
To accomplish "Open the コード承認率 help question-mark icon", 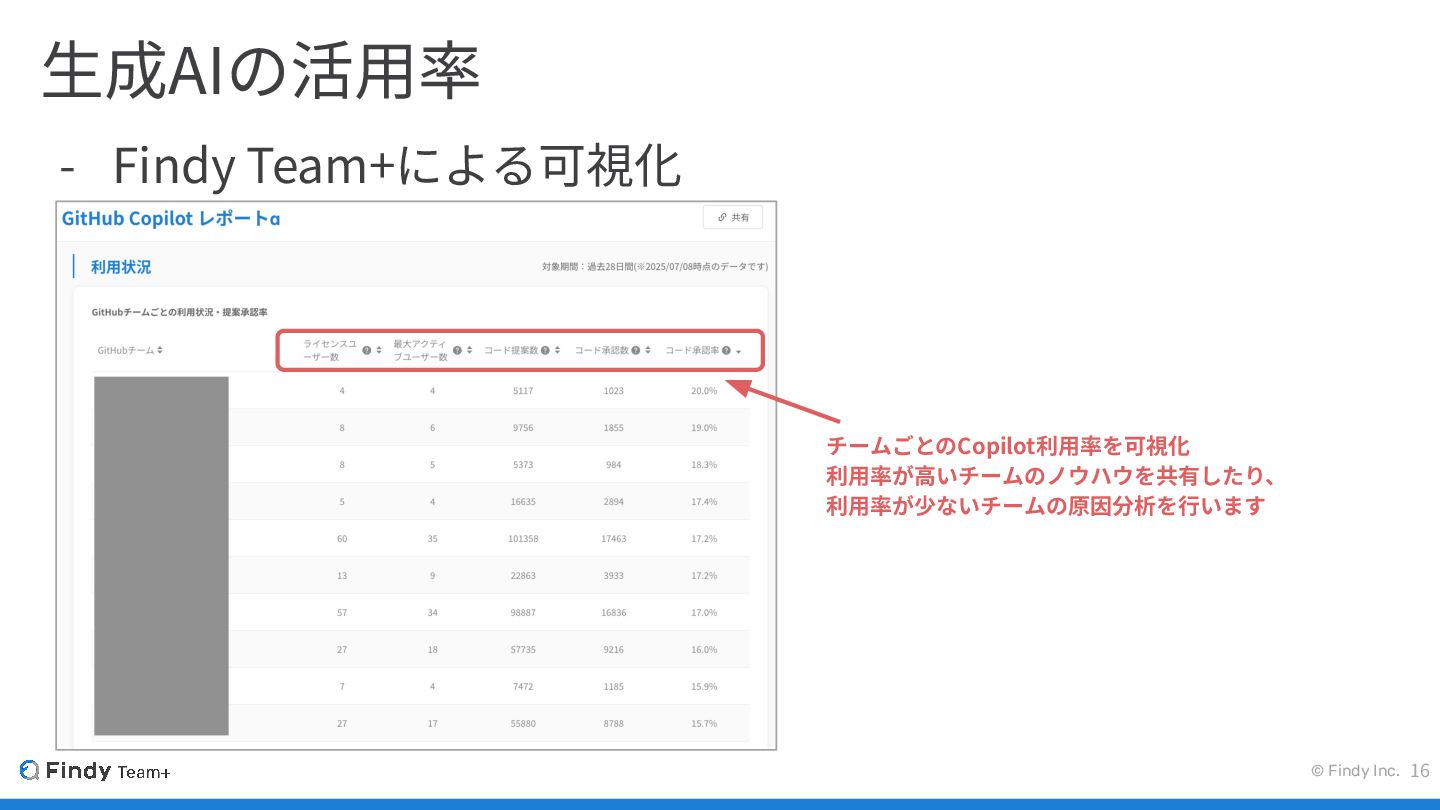I will 726,350.
